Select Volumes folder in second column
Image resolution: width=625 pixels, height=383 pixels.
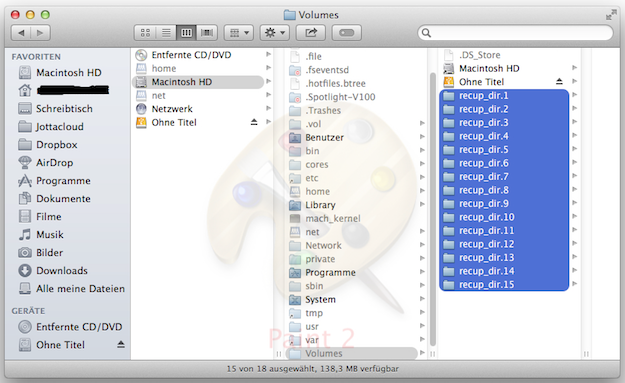352,354
